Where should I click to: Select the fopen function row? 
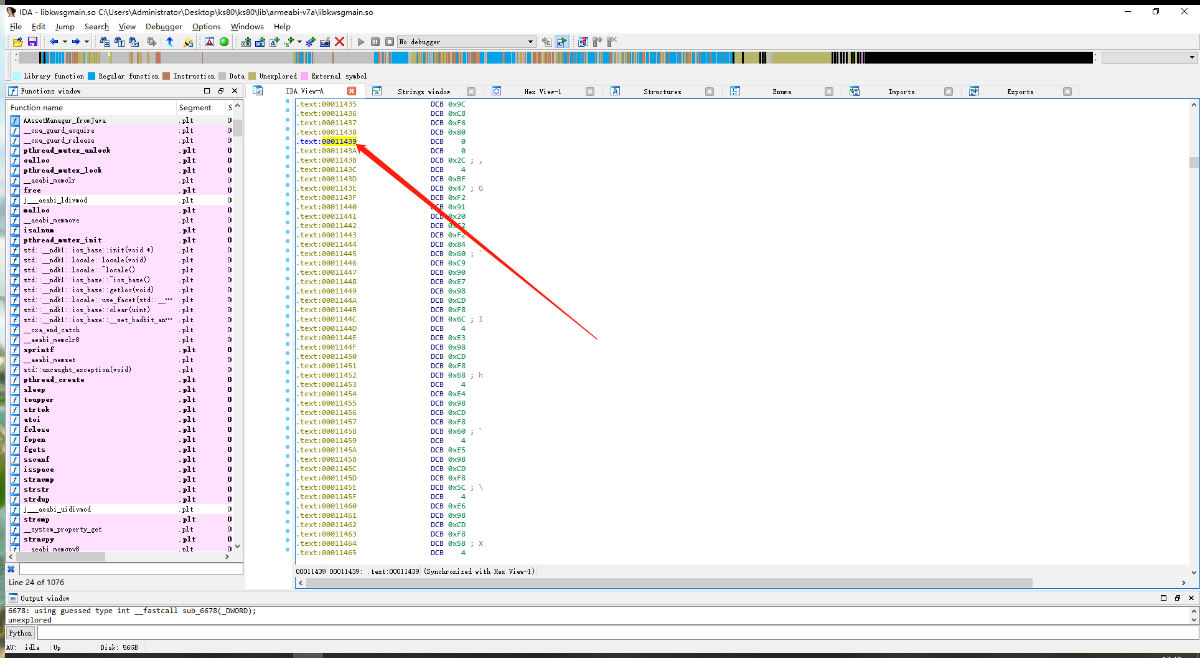click(x=120, y=440)
